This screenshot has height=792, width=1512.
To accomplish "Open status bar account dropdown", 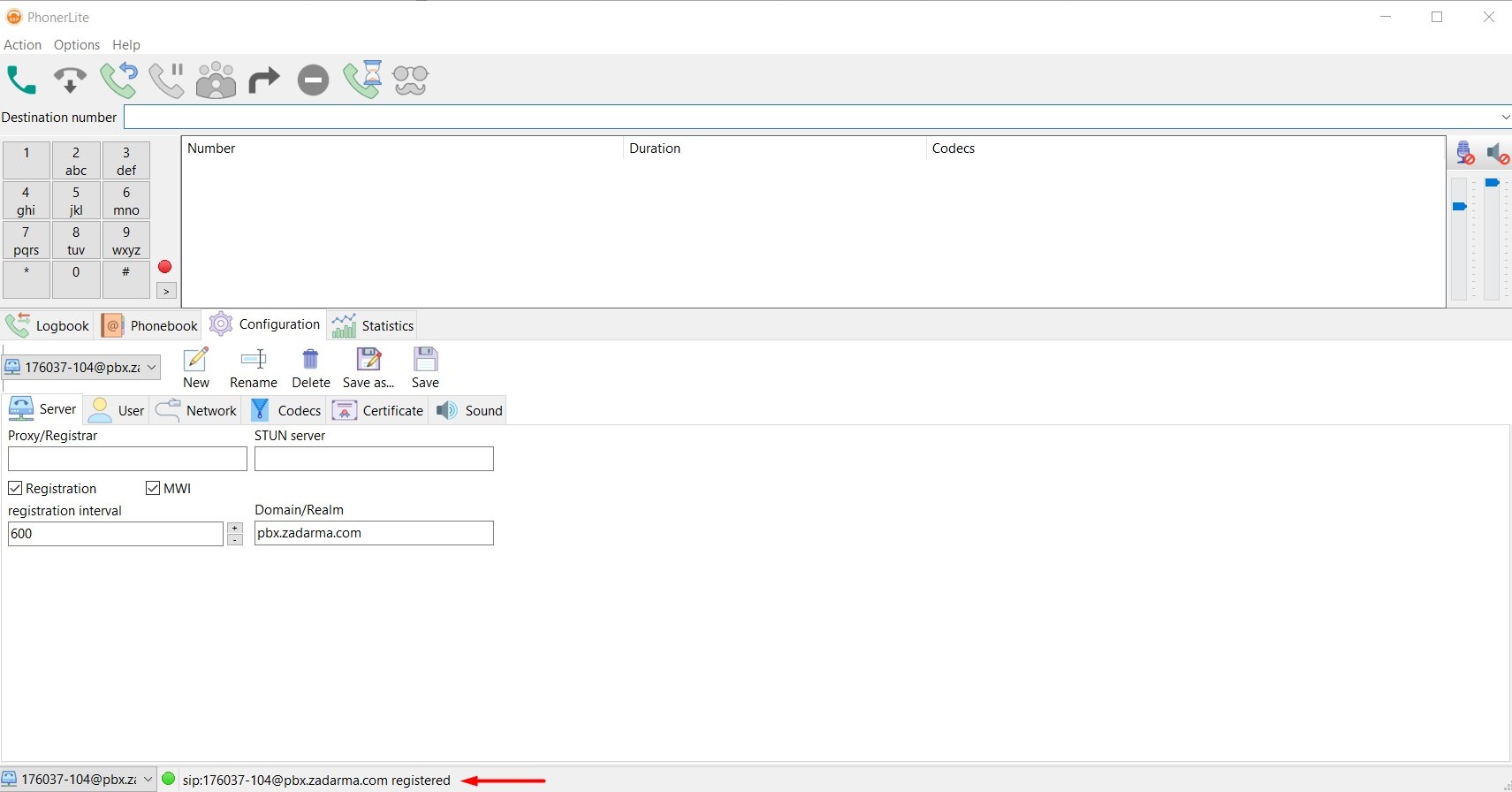I will coord(148,780).
